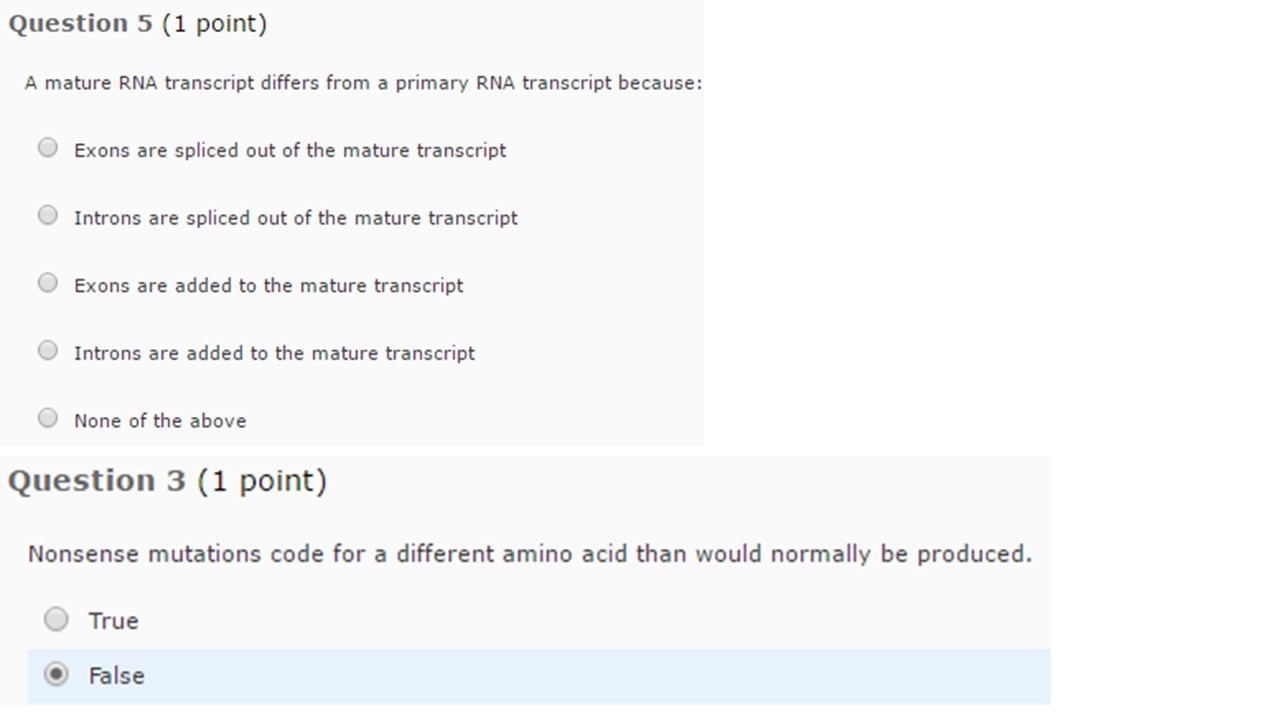Click the 'None of the above' label text
This screenshot has height=720, width=1280.
pos(160,421)
